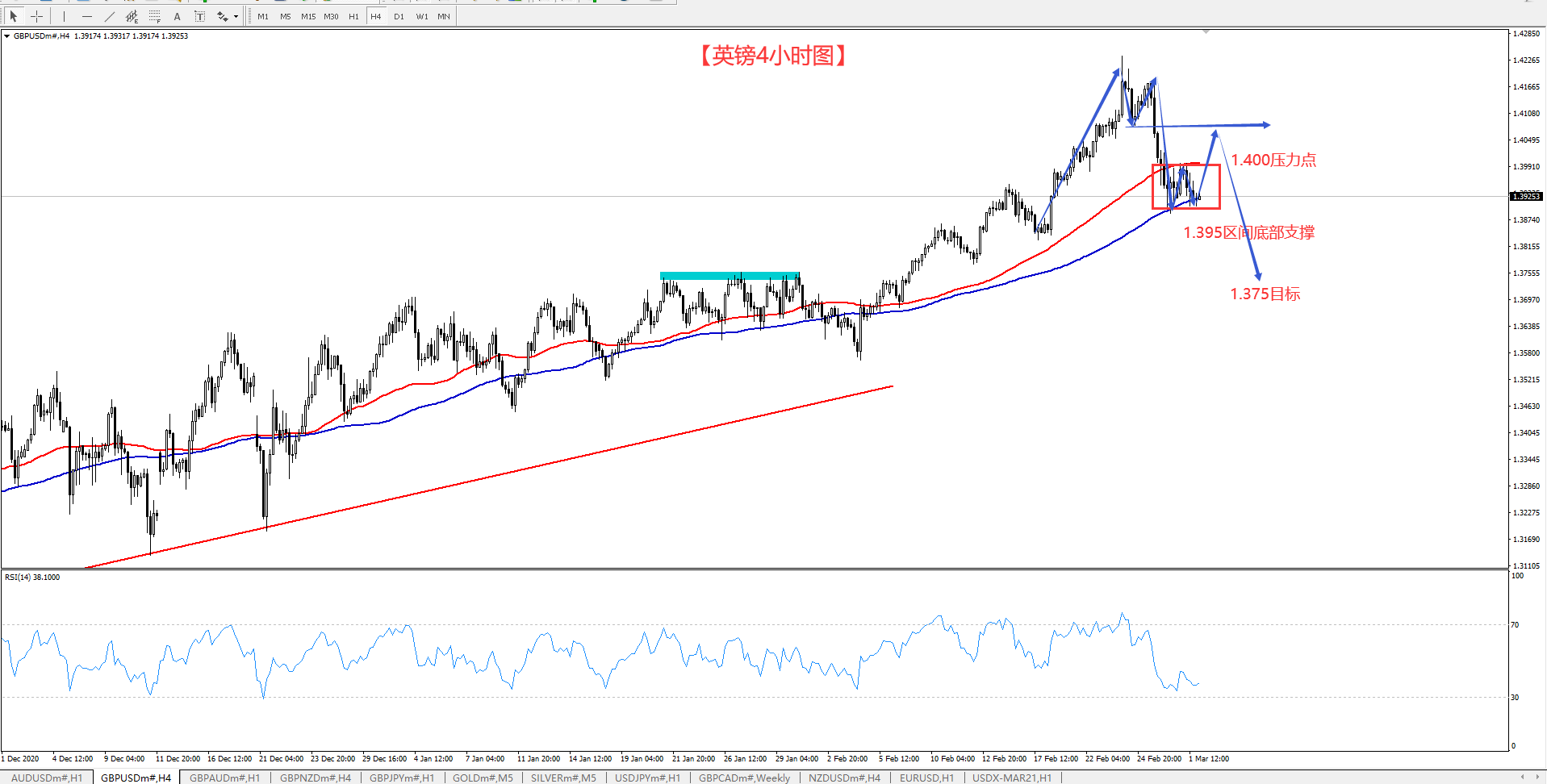Click the RSI(14) 38.1000 indicator label

point(32,578)
